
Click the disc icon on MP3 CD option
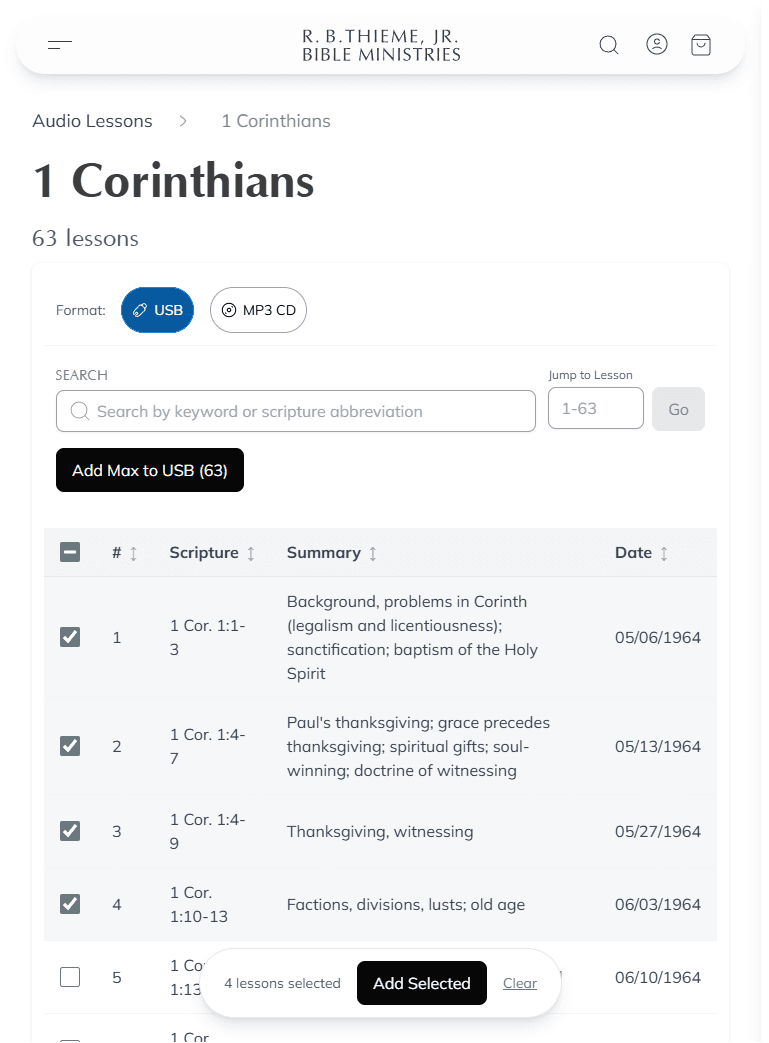point(231,310)
